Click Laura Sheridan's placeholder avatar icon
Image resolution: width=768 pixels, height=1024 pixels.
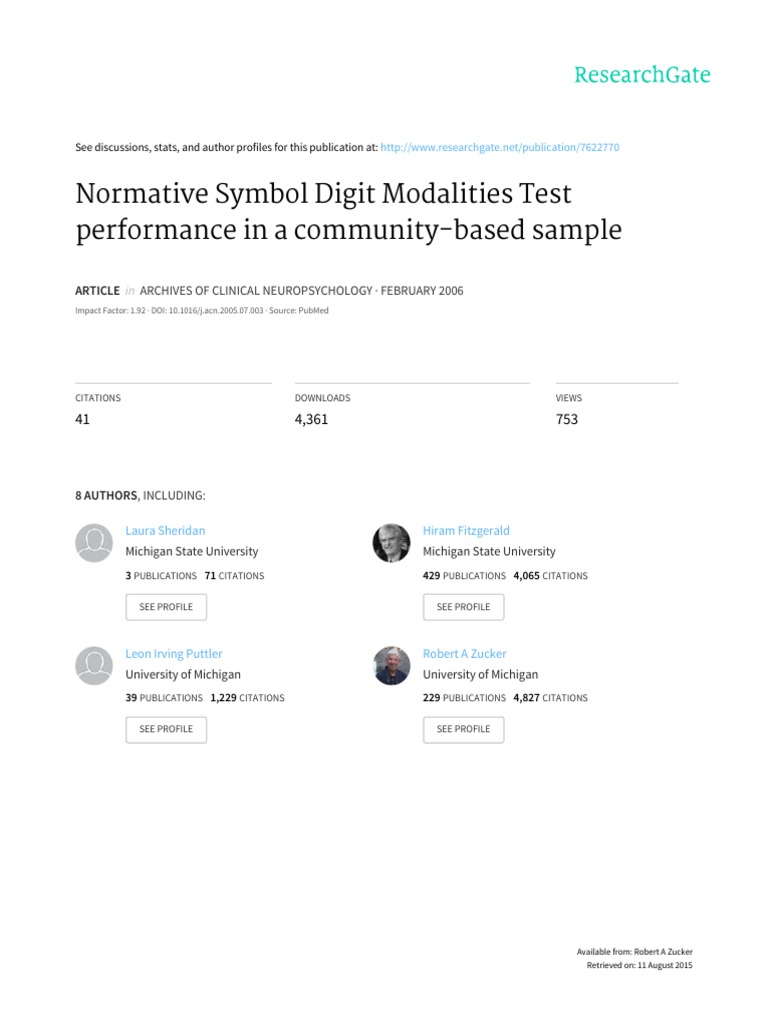[94, 543]
